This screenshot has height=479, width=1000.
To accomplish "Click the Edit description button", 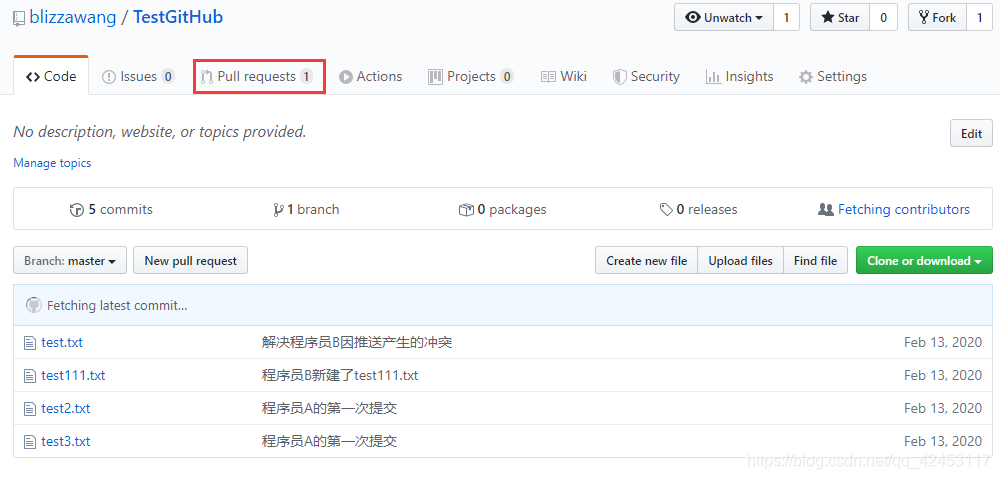I will (971, 133).
